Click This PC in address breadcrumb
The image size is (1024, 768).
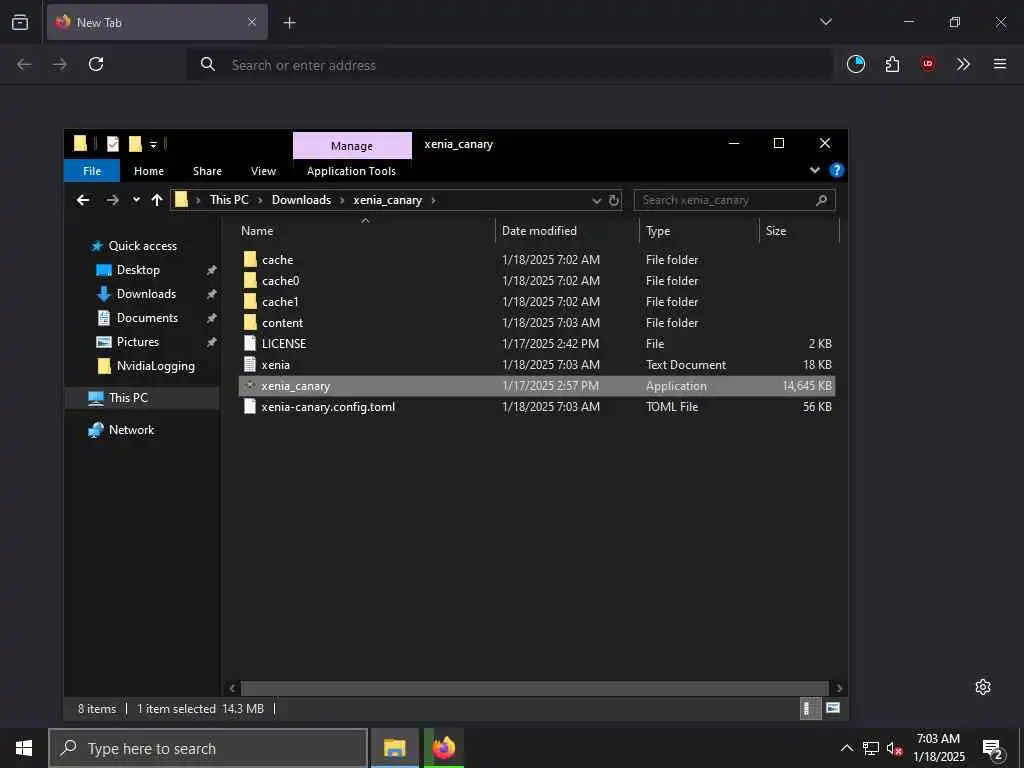coord(229,200)
